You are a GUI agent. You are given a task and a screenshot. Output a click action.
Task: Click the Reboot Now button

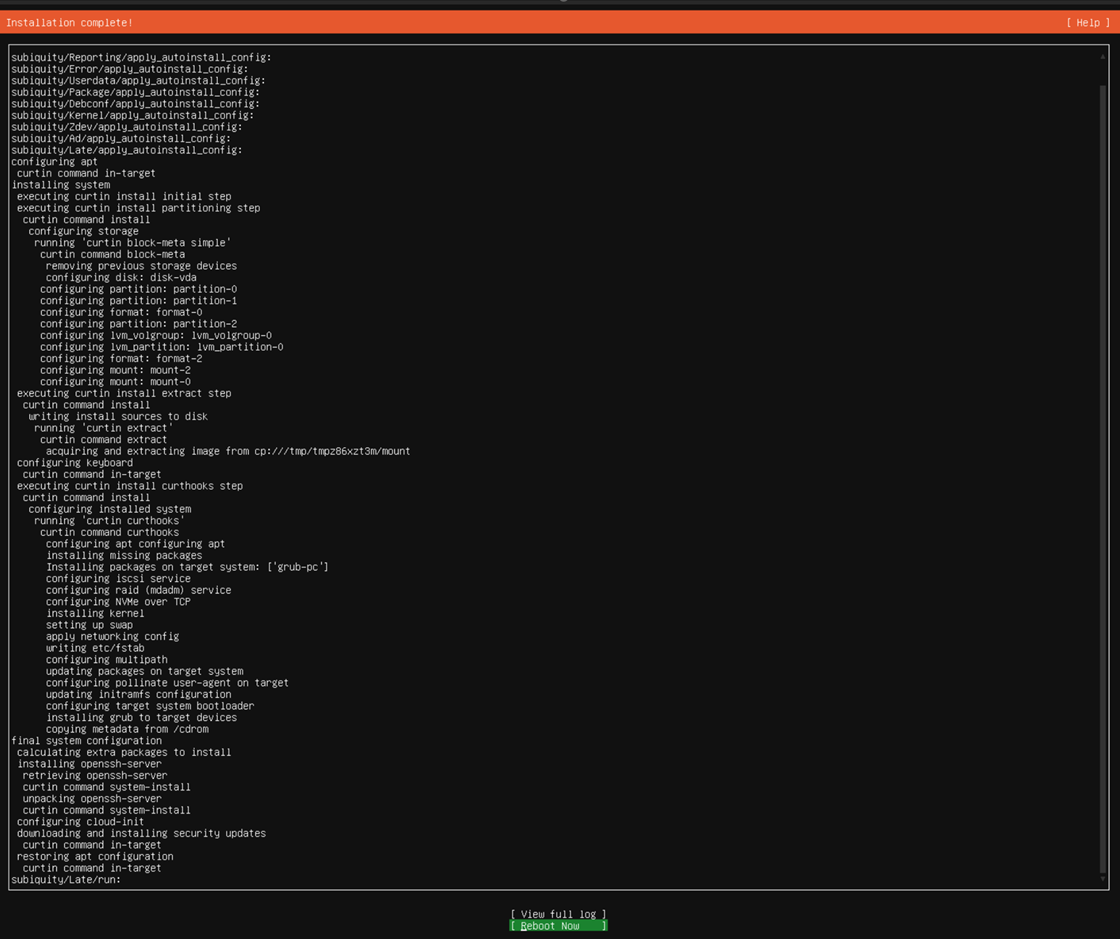559,925
